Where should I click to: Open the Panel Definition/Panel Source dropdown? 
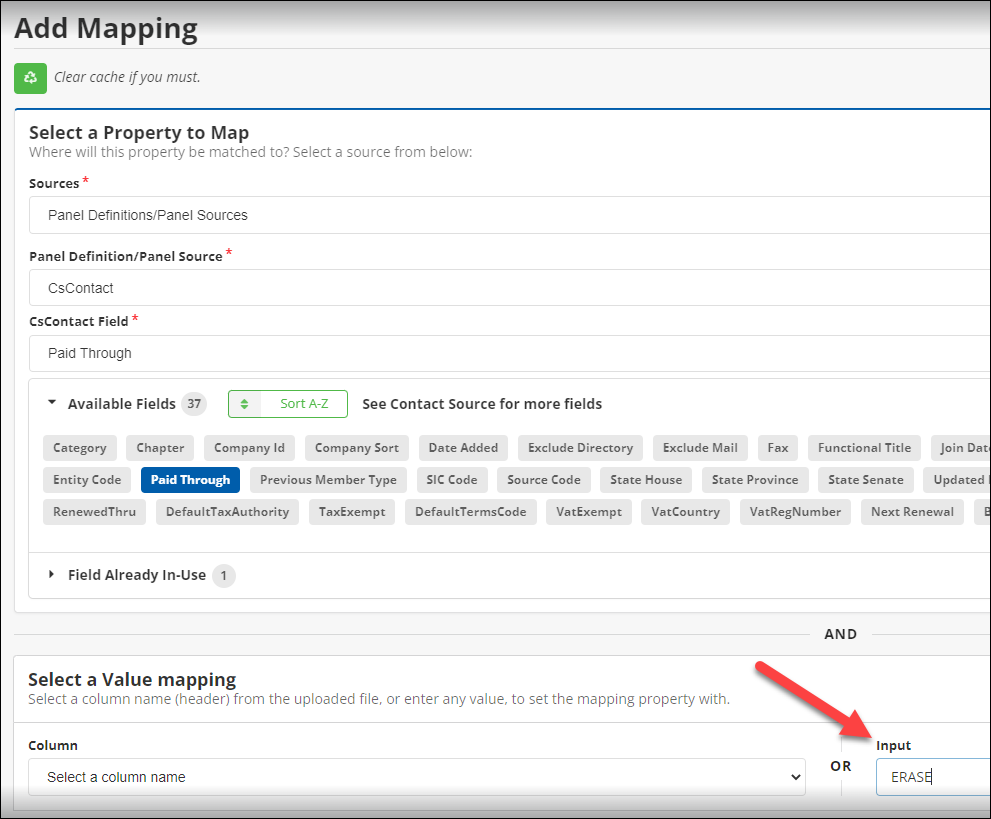point(510,288)
